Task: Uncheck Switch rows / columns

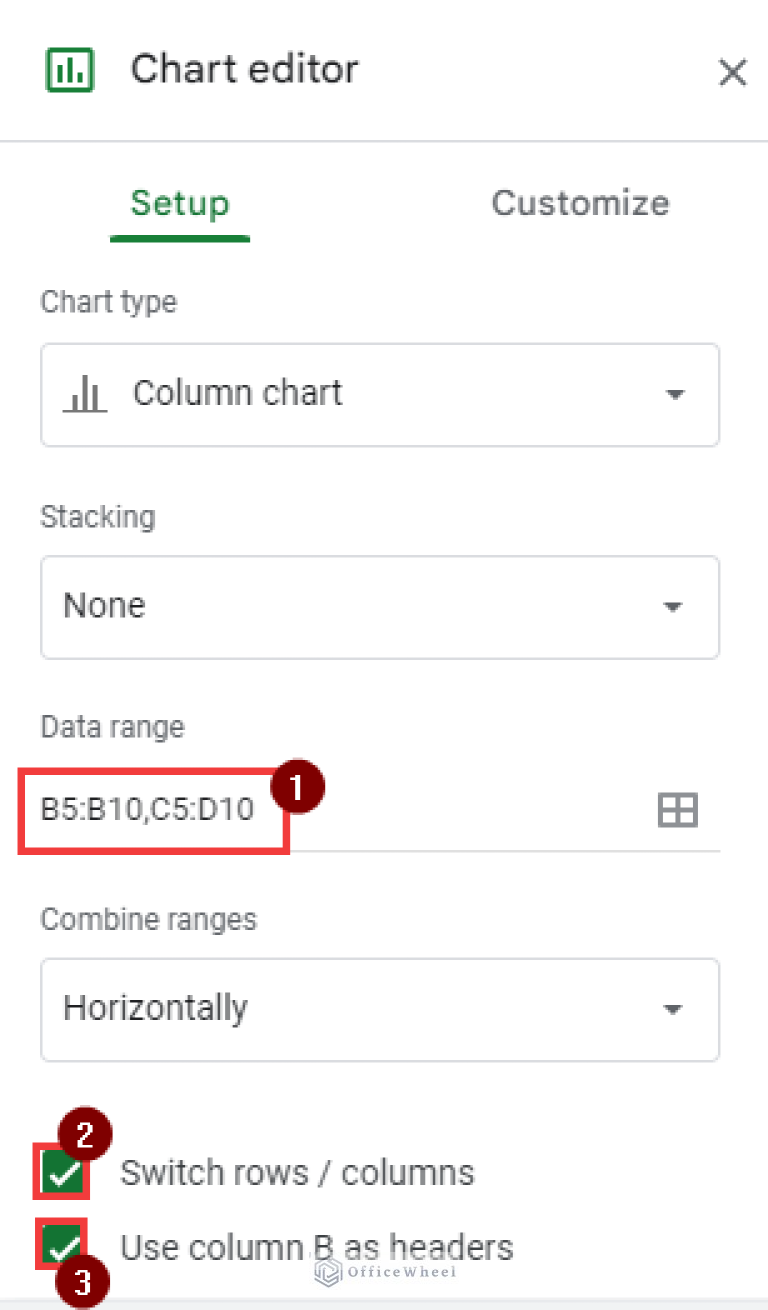Action: (x=61, y=1172)
